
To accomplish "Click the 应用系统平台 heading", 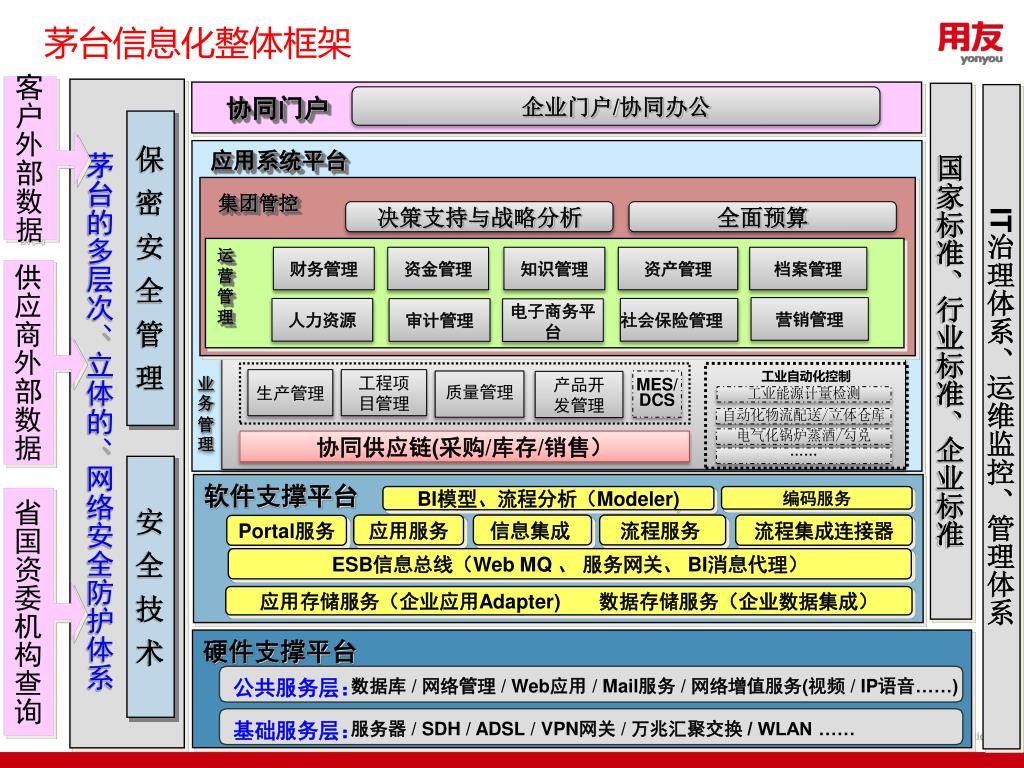I will point(279,161).
